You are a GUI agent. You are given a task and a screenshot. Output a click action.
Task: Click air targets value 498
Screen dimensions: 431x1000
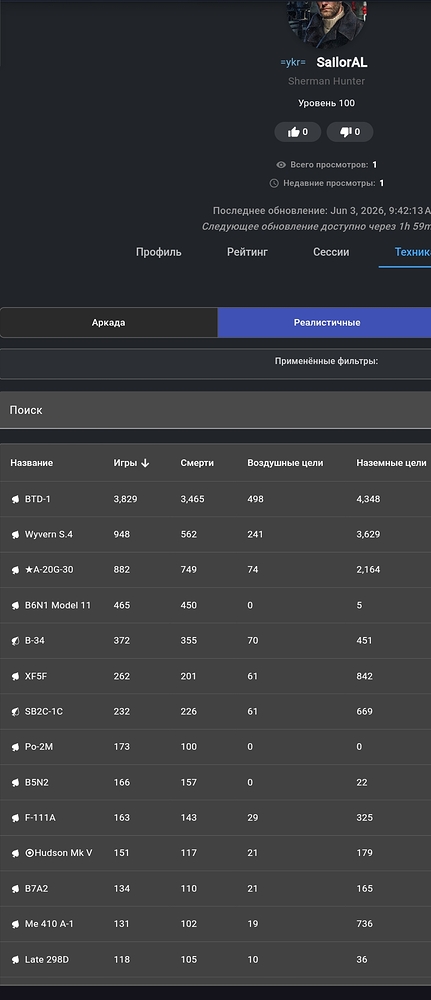click(x=256, y=499)
